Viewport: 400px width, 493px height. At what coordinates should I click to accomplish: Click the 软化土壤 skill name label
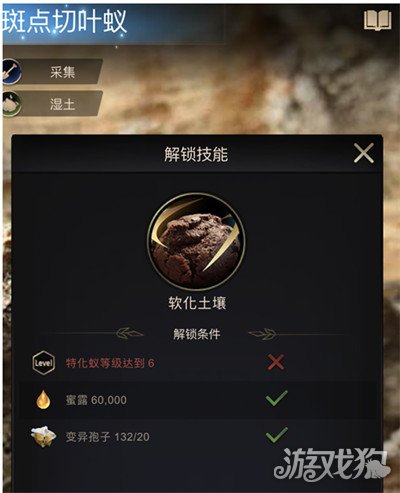tap(197, 303)
